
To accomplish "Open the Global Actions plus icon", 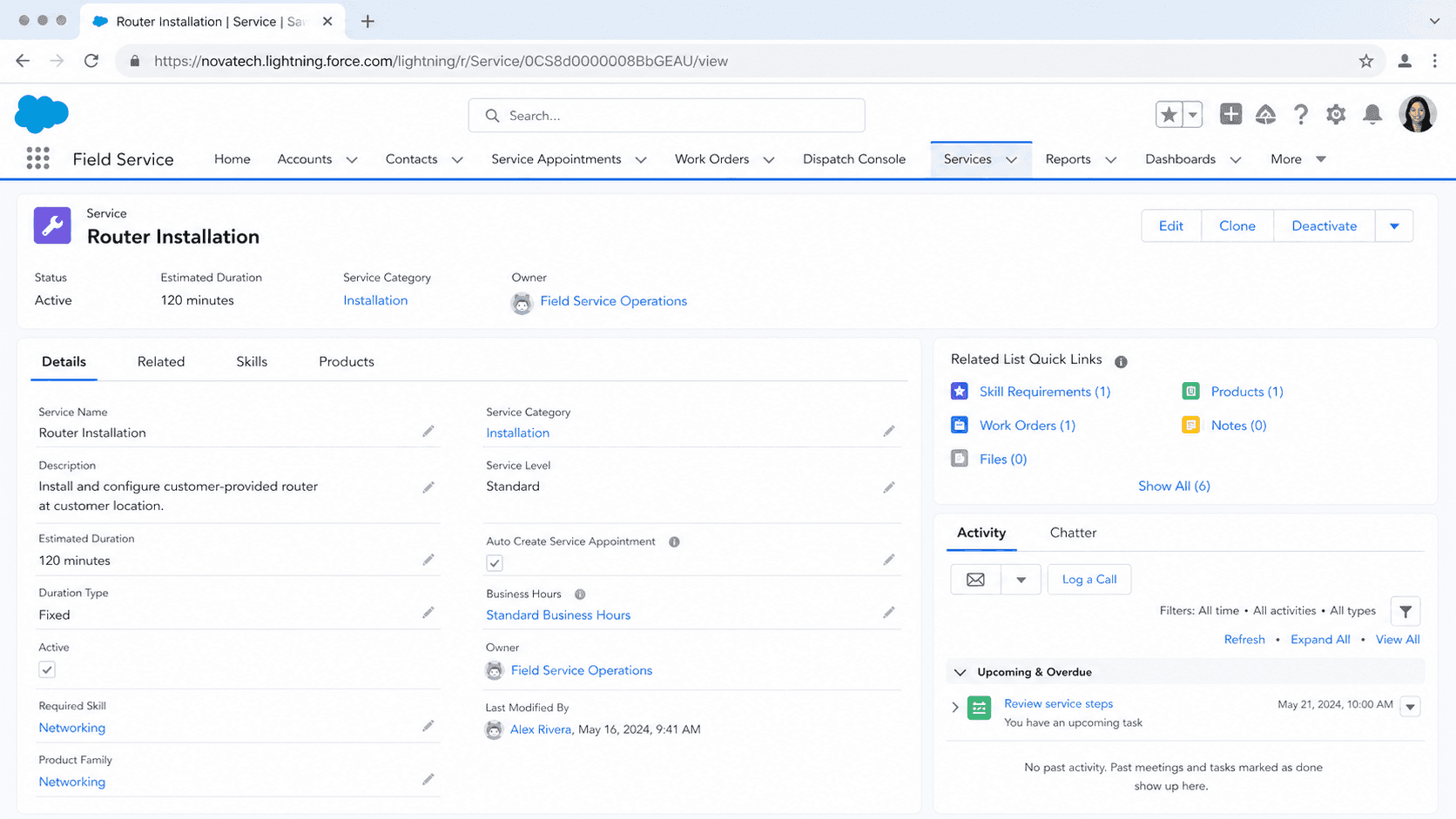I will coord(1230,114).
